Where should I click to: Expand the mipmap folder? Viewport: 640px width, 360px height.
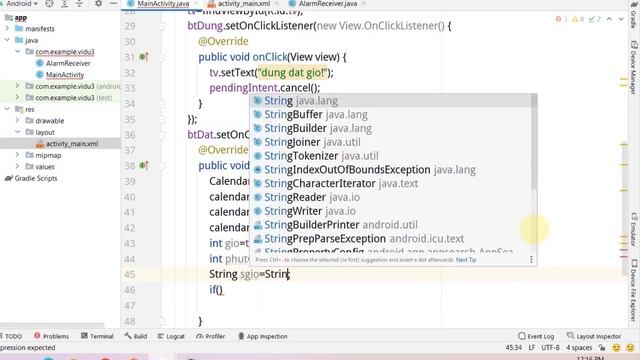[18, 155]
